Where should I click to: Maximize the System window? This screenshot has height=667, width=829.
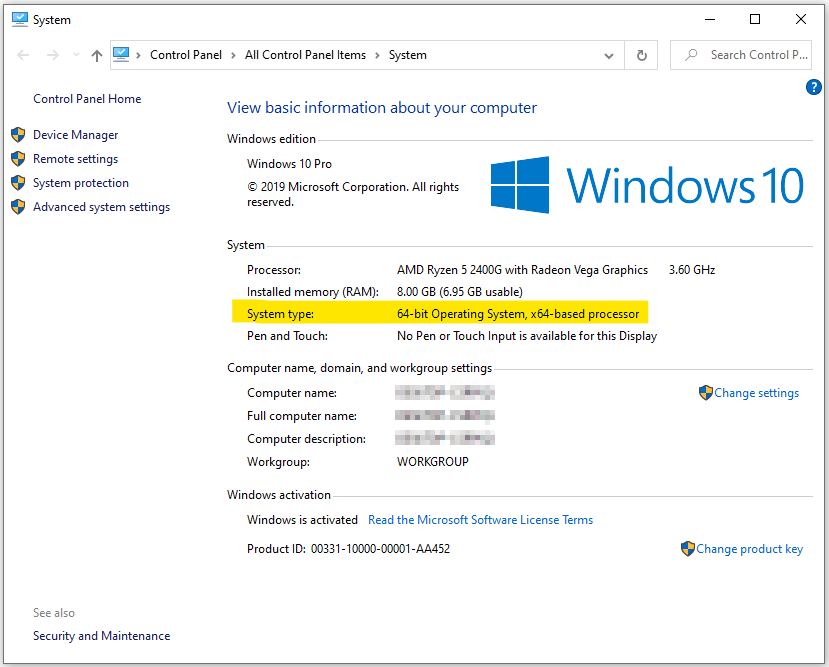pos(755,20)
